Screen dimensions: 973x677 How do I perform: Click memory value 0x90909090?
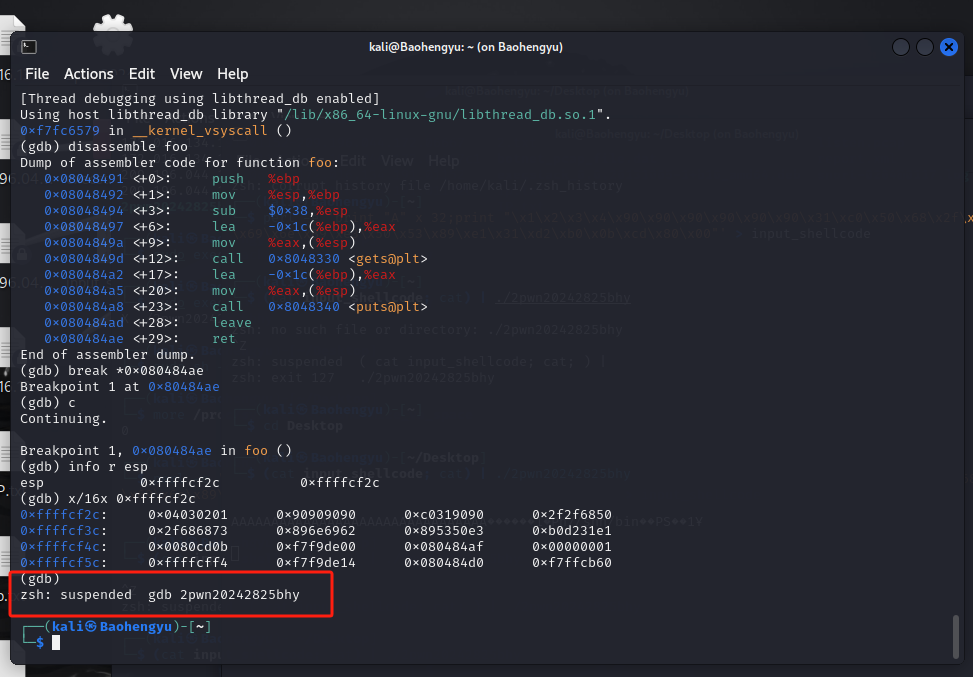pyautogui.click(x=316, y=515)
